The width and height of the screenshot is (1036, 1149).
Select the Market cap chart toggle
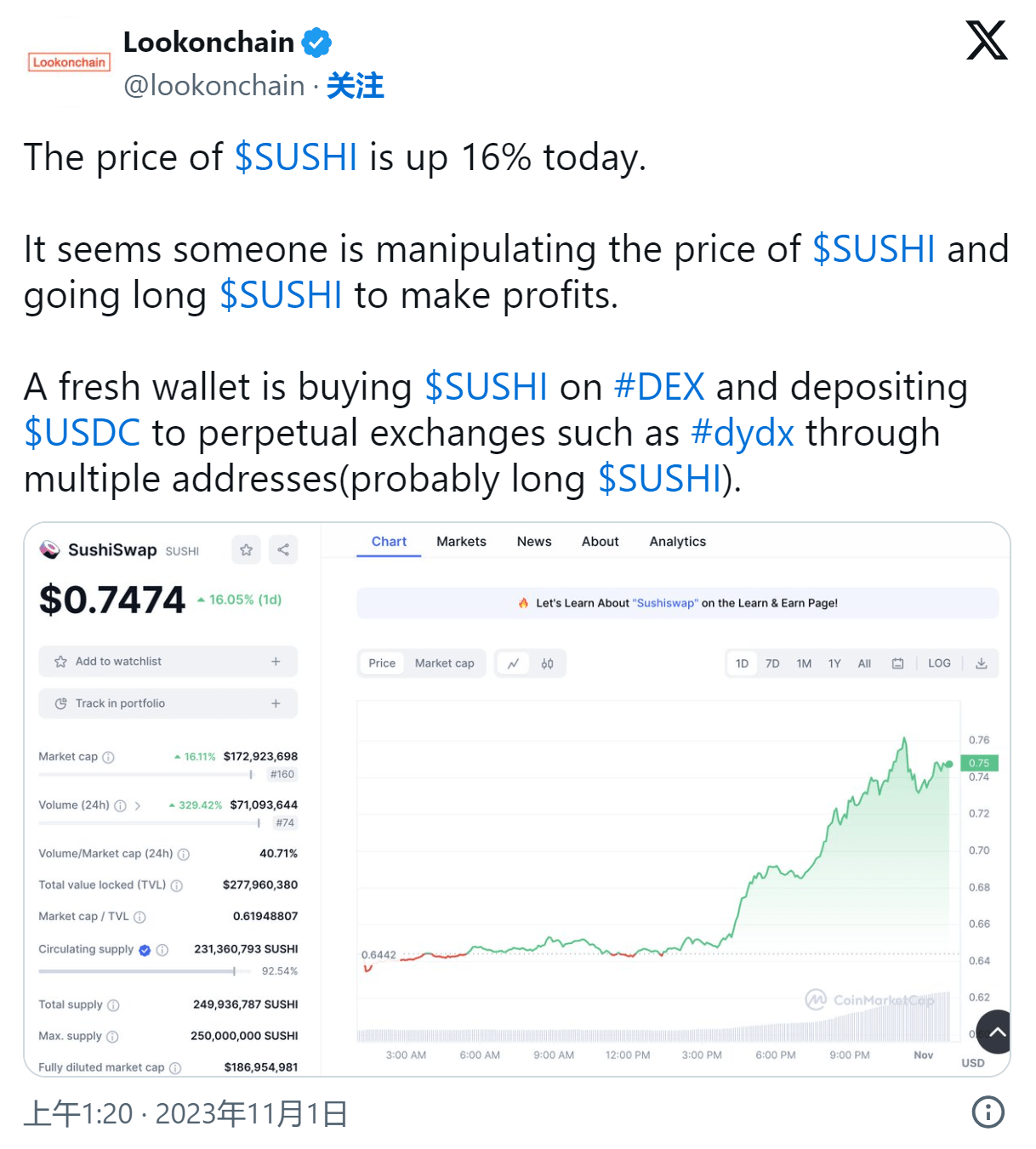[445, 663]
